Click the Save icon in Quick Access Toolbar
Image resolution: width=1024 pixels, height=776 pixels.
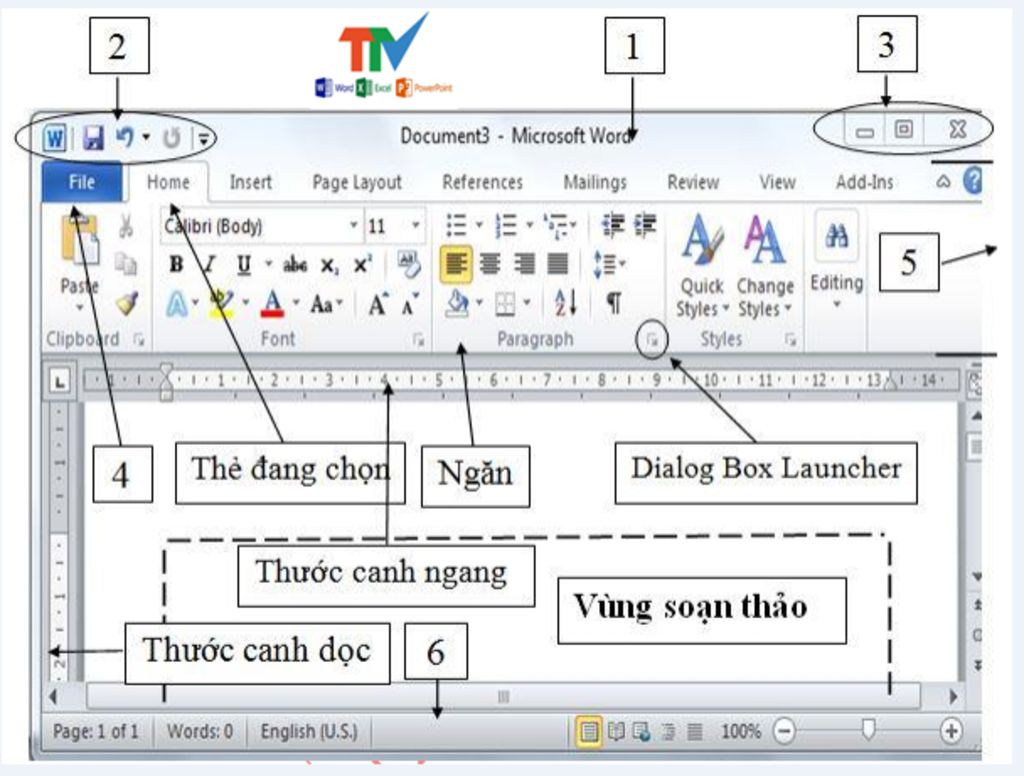pos(93,138)
